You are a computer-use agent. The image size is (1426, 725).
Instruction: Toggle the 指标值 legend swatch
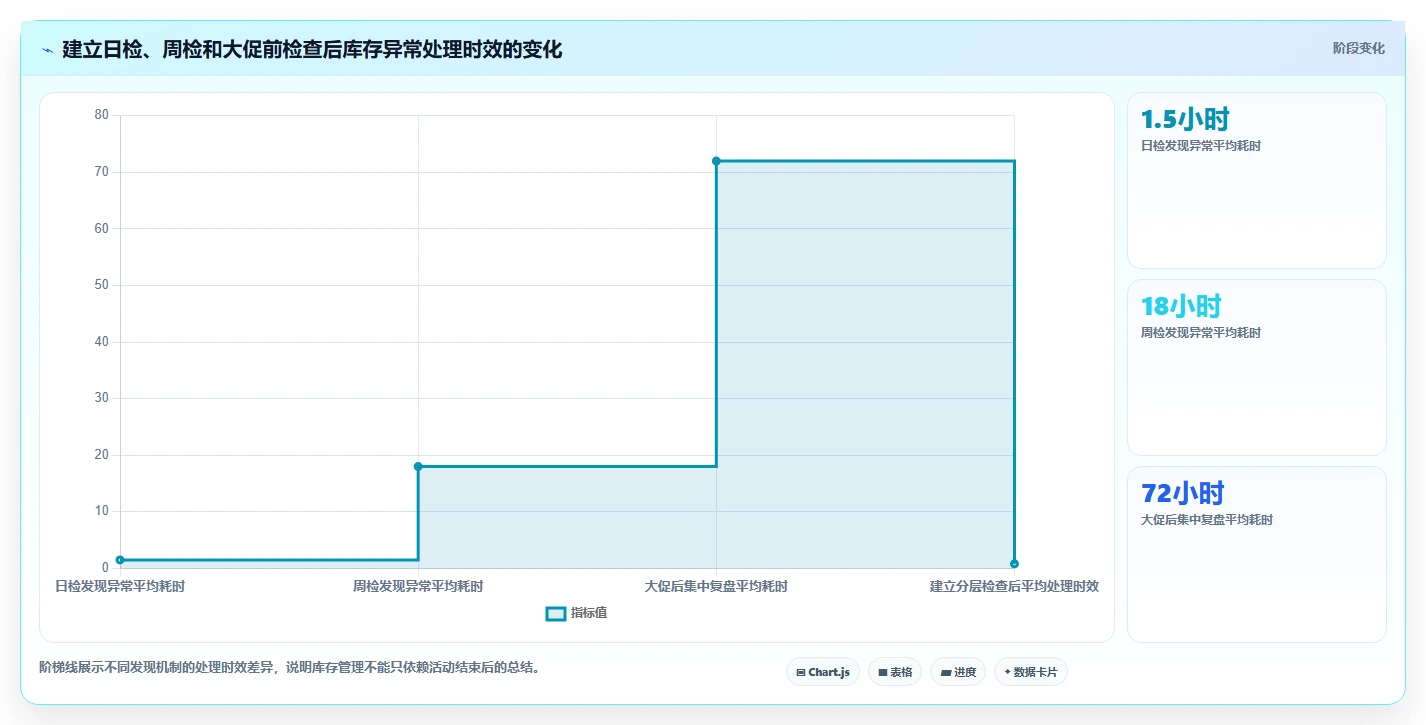[556, 613]
